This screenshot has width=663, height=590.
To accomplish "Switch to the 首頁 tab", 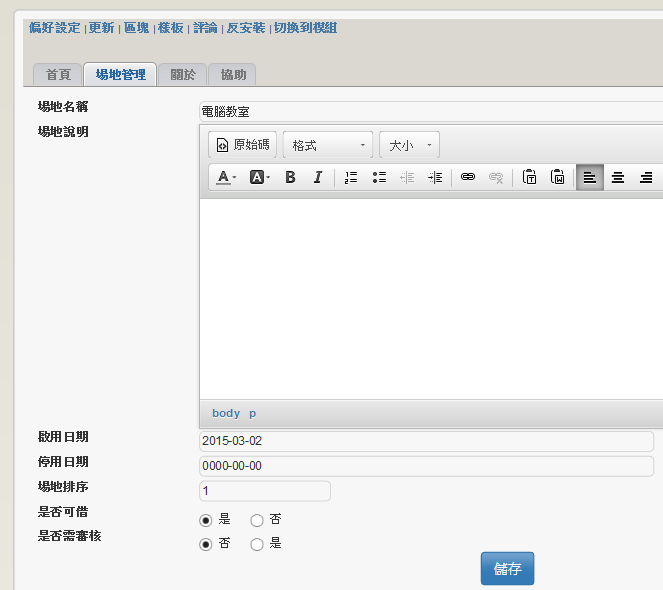I will point(58,75).
